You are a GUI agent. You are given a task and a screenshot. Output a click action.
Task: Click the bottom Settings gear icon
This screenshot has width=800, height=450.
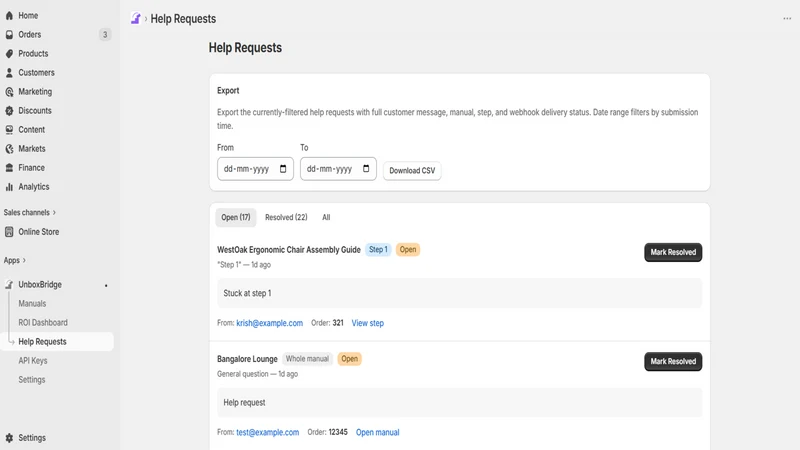[x=9, y=438]
